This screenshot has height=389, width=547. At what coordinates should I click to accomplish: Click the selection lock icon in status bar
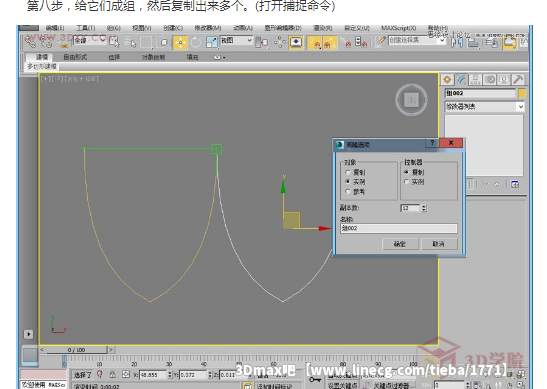(x=112, y=375)
